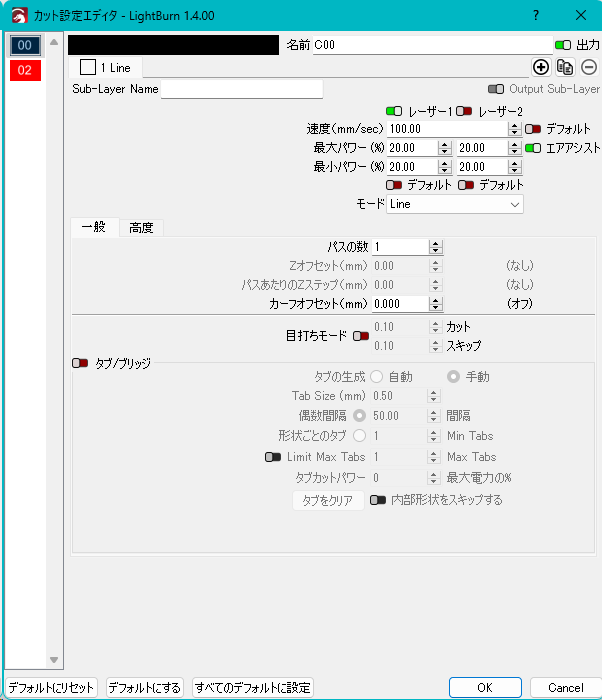Click the パスの数 value field
602x700 pixels.
pyautogui.click(x=400, y=247)
